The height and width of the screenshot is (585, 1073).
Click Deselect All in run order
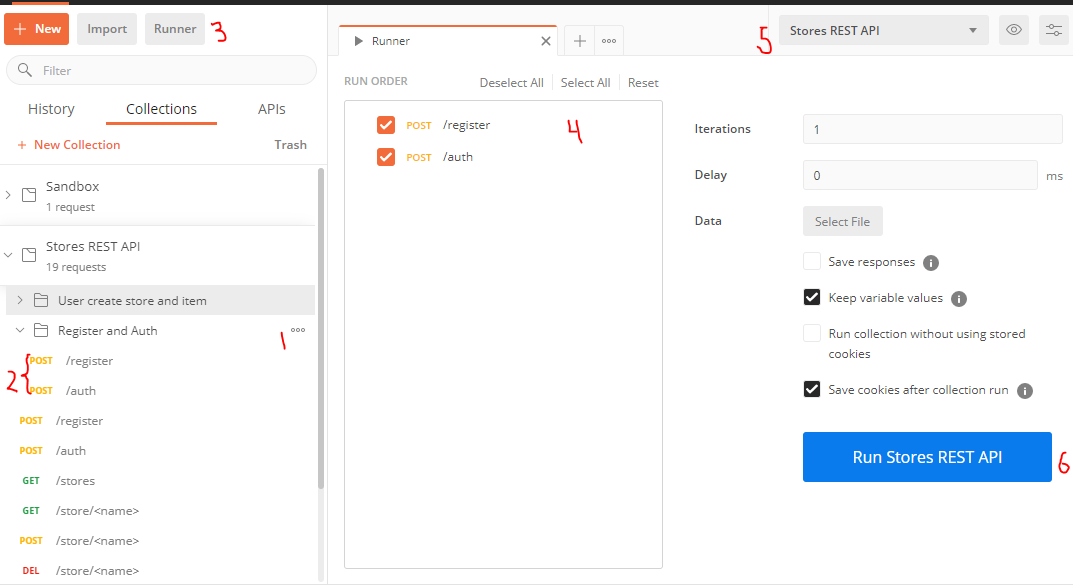point(512,83)
